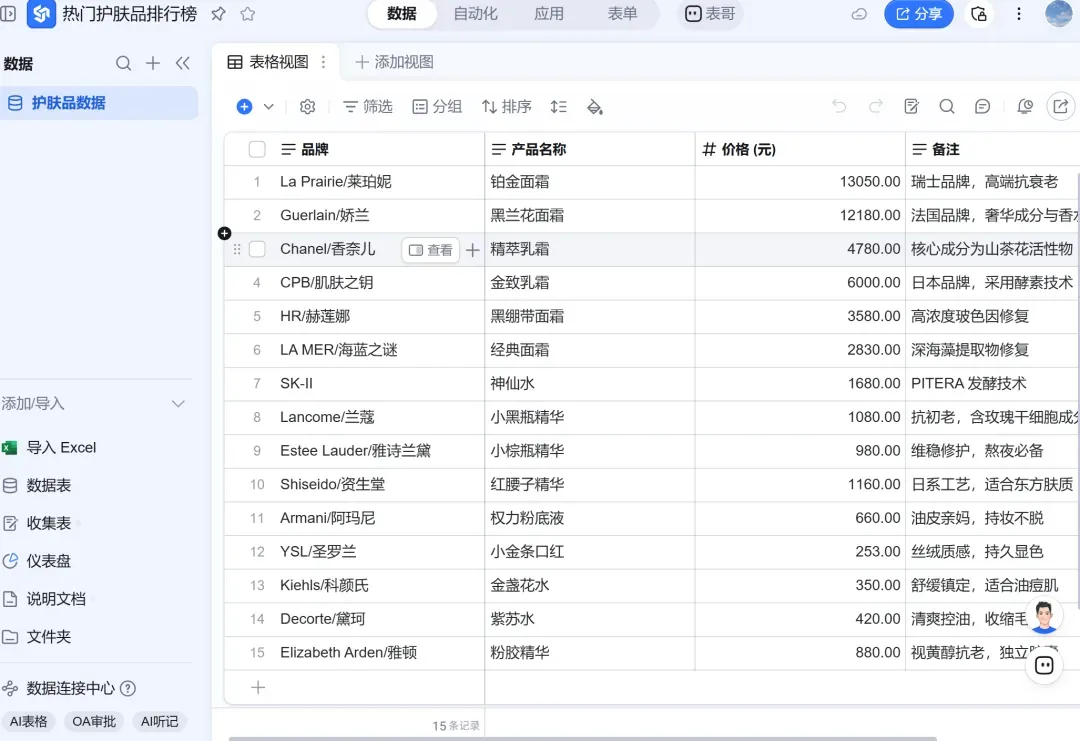Insert a field with plus next to 查看

point(472,250)
